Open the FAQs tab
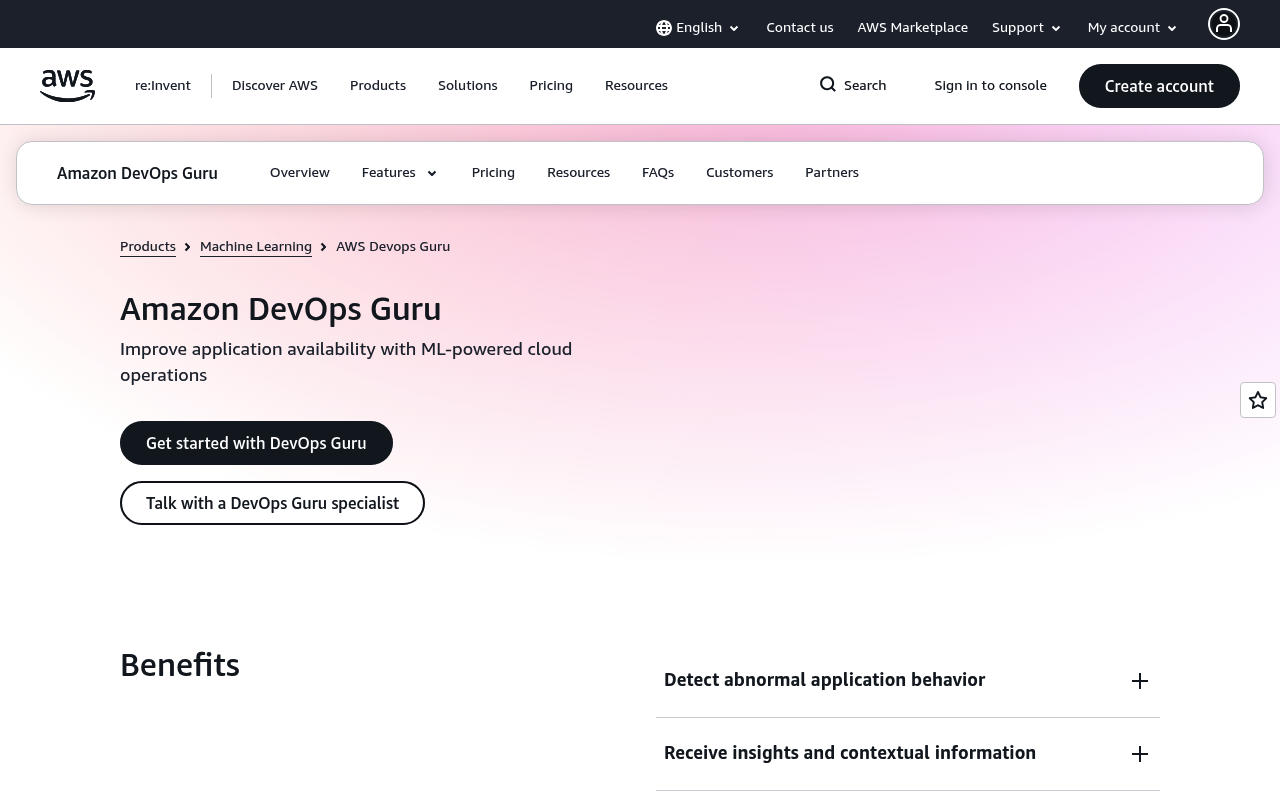The width and height of the screenshot is (1280, 800). pyautogui.click(x=658, y=172)
